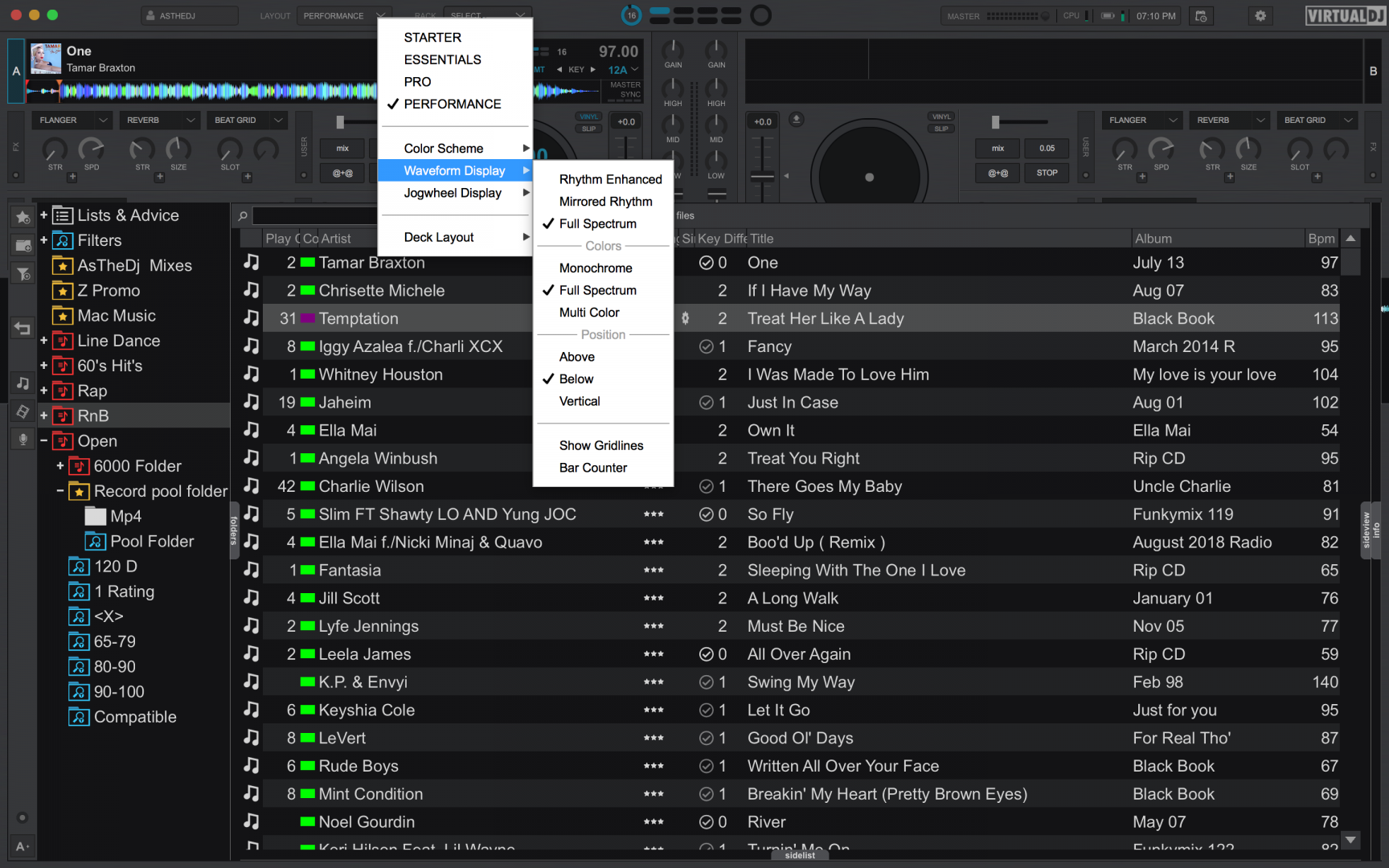Toggle Bar Counter option

coord(593,468)
